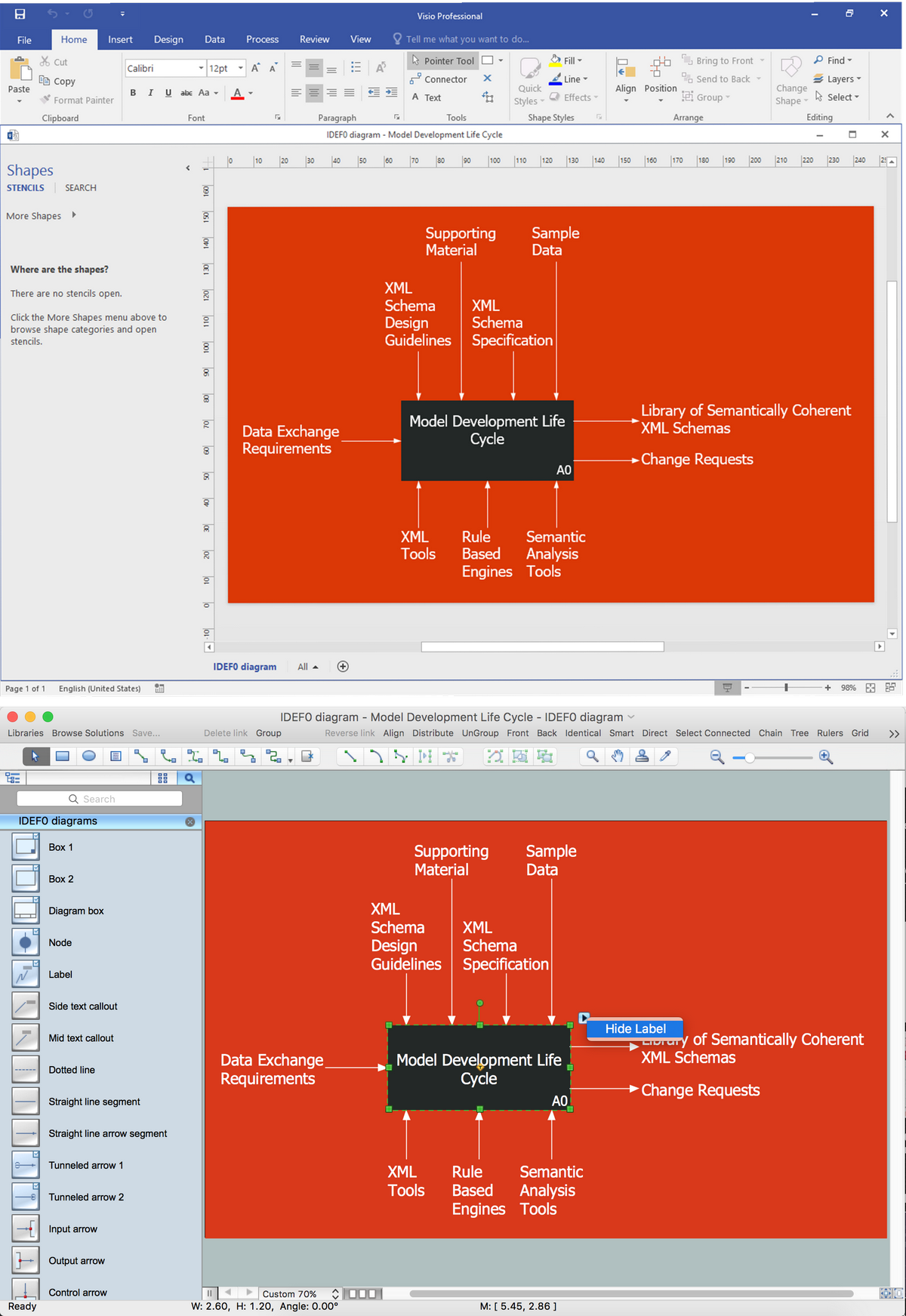Collapse the Shapes pane with arrow
This screenshot has height=1316, width=906.
point(188,168)
